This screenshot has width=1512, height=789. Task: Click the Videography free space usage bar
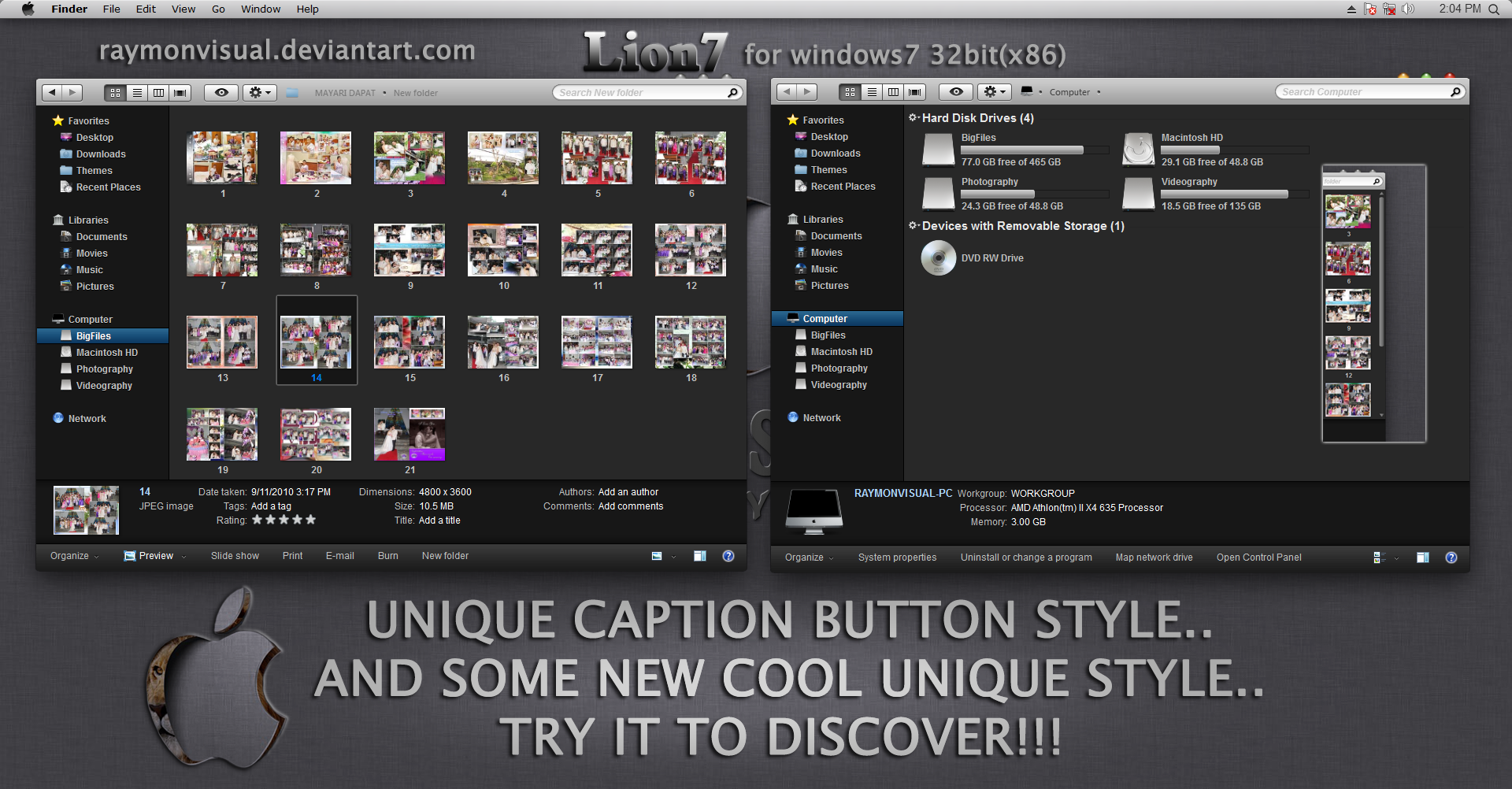click(1235, 194)
